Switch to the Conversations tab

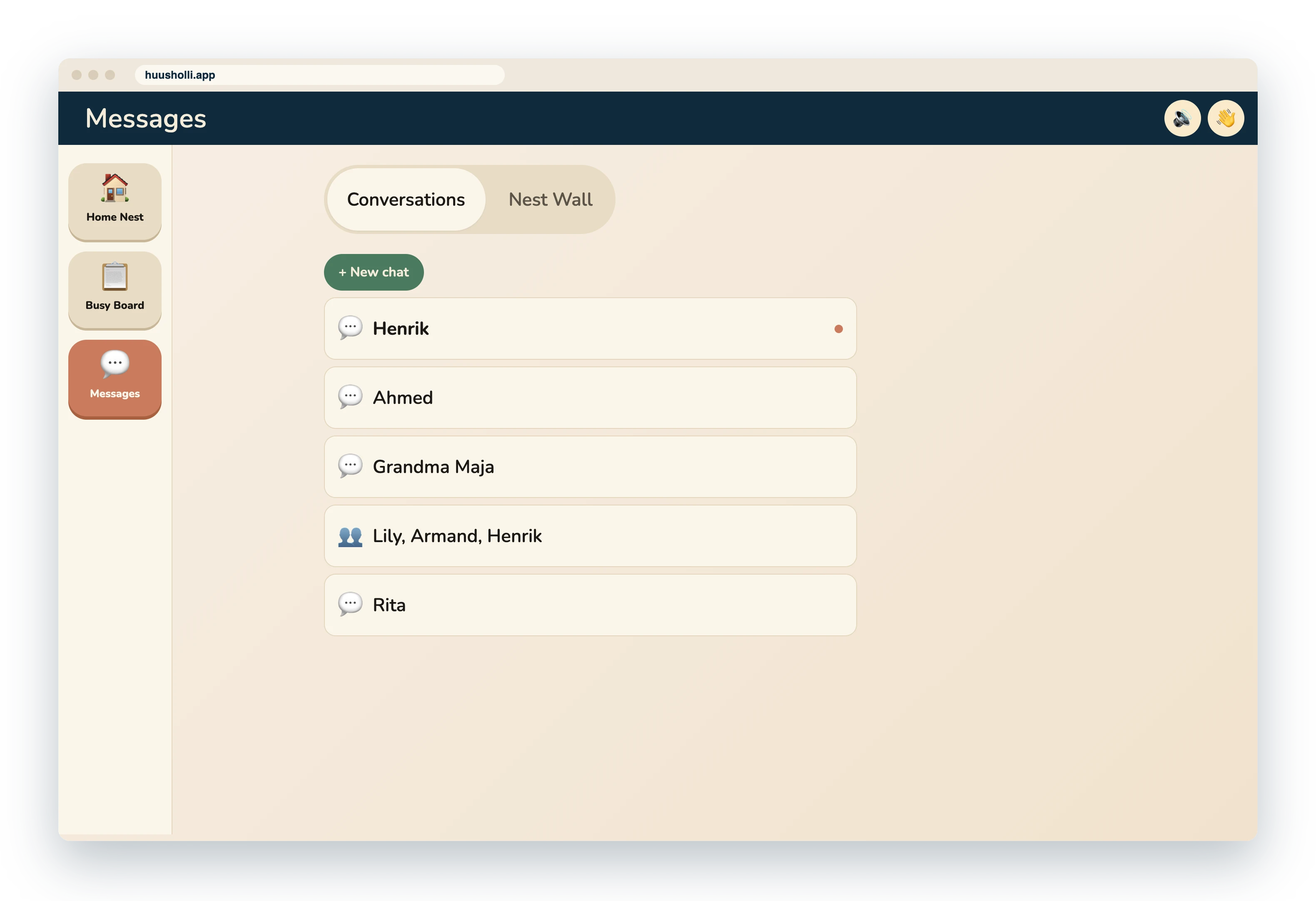(x=406, y=199)
